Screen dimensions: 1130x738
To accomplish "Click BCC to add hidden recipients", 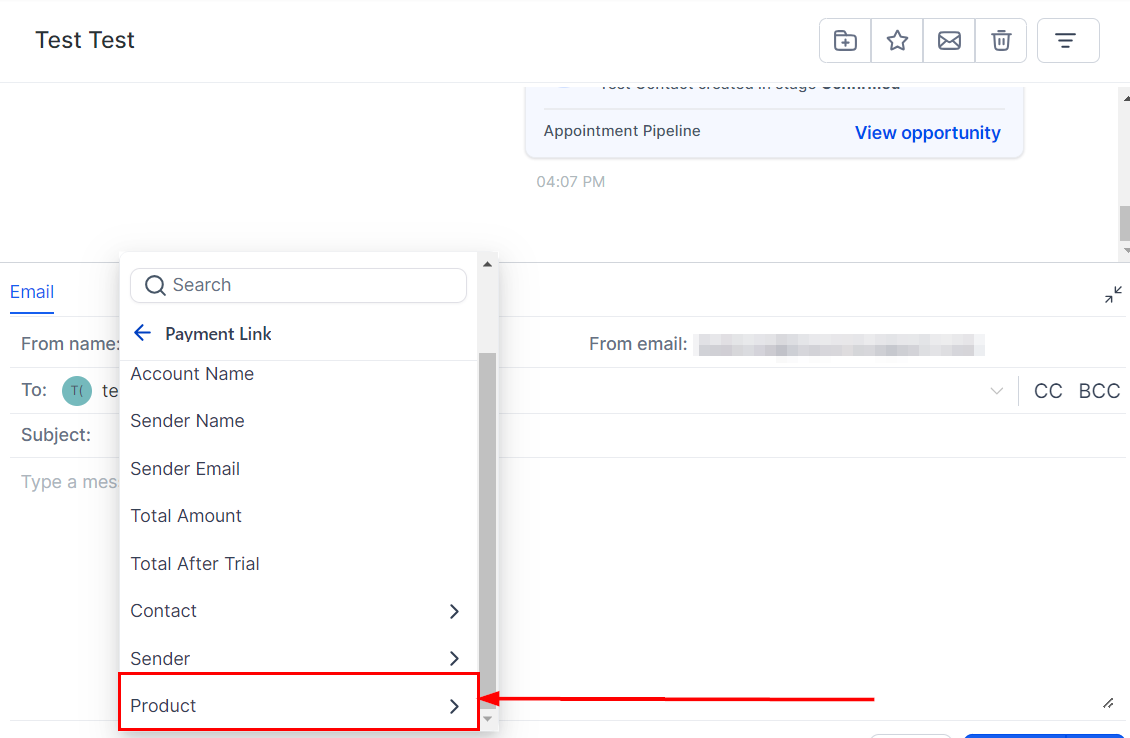I will pyautogui.click(x=1099, y=392).
